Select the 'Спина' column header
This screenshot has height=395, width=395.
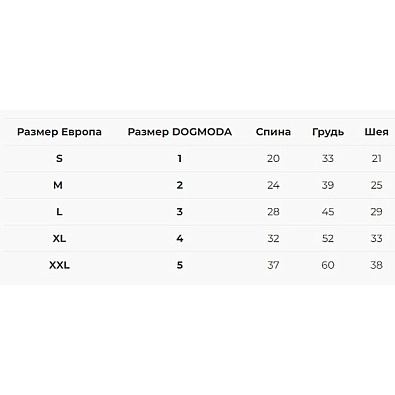273,132
